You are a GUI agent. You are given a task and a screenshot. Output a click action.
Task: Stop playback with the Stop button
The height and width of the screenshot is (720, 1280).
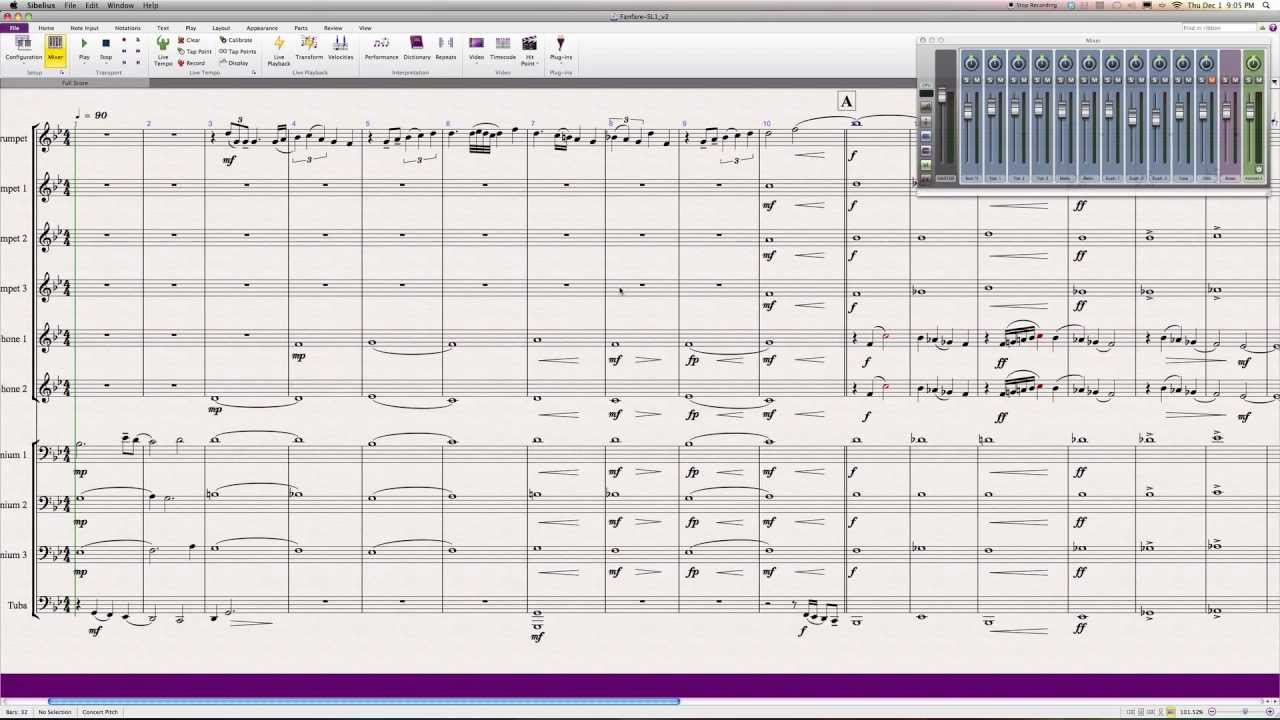coord(106,48)
